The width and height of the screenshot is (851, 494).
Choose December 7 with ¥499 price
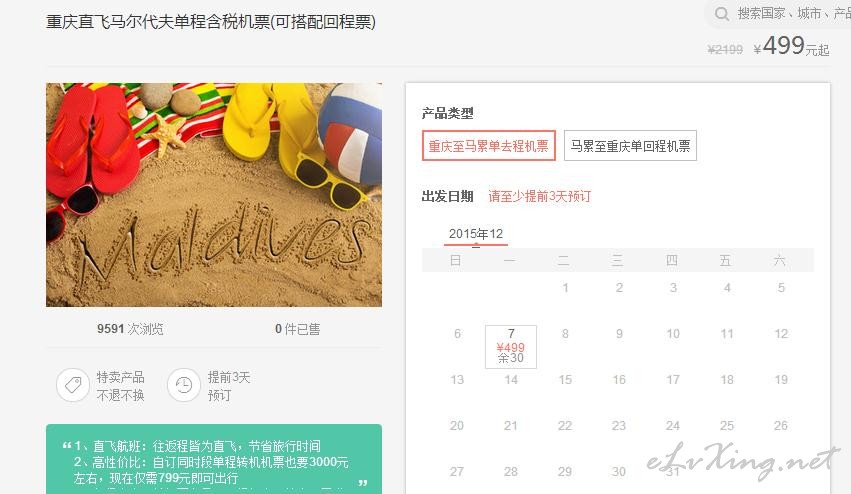(x=511, y=346)
